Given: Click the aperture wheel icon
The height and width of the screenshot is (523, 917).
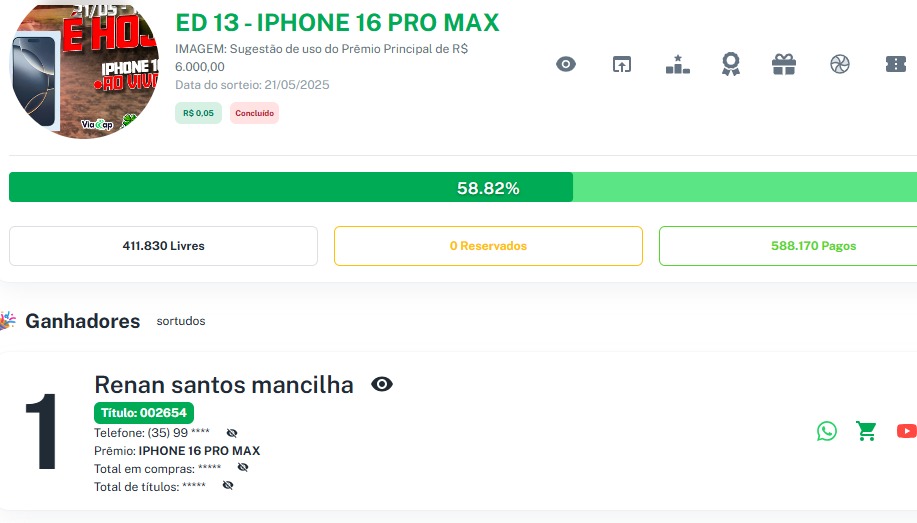Looking at the screenshot, I should (x=839, y=65).
